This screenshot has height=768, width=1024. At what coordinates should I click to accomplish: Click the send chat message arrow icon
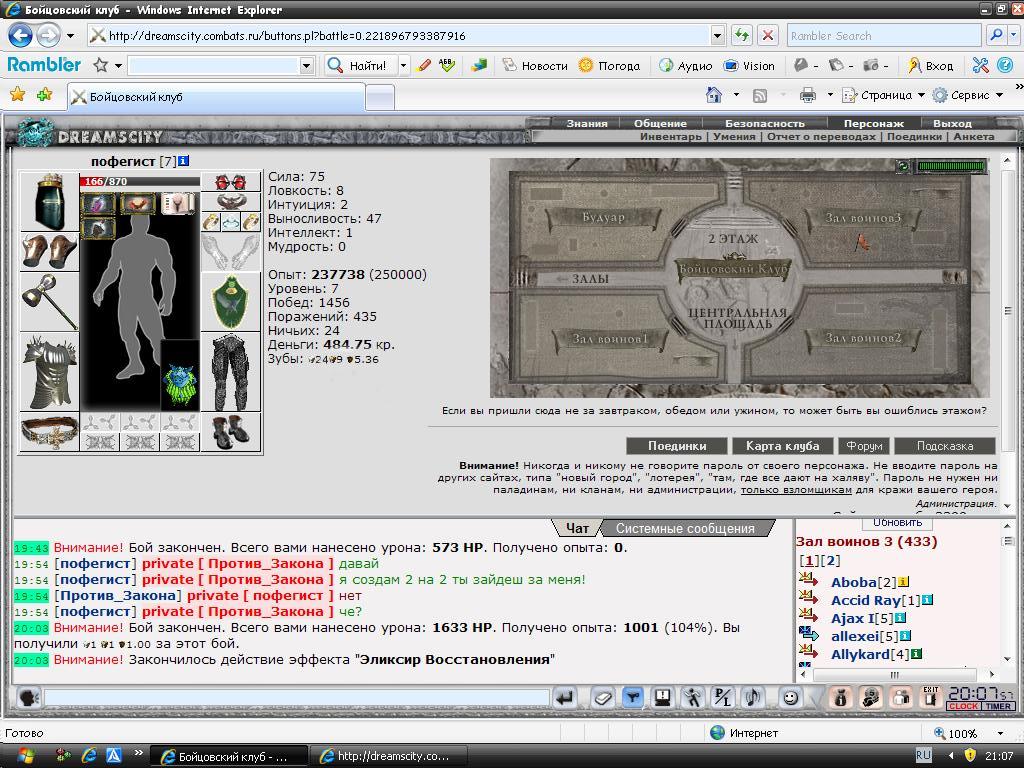pos(565,698)
